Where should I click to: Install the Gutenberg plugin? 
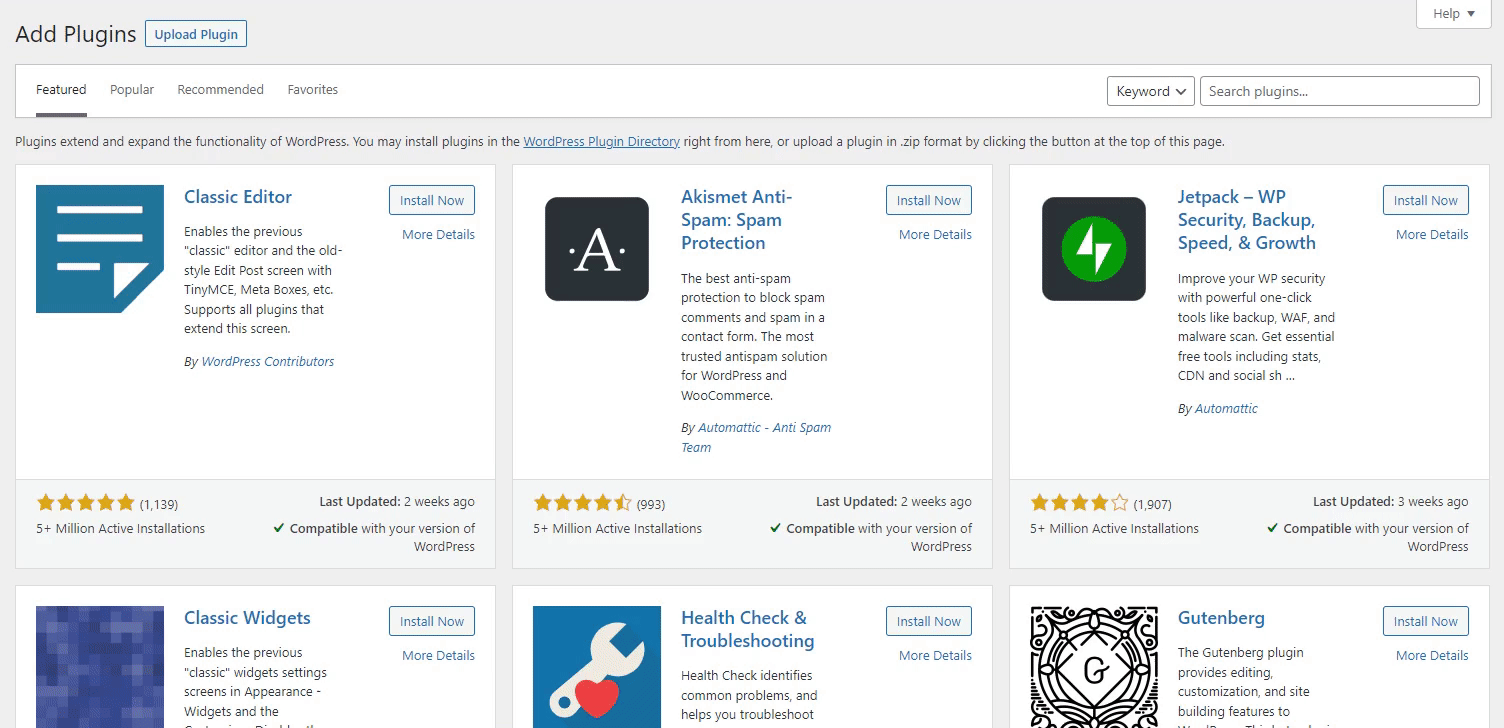[1426, 621]
